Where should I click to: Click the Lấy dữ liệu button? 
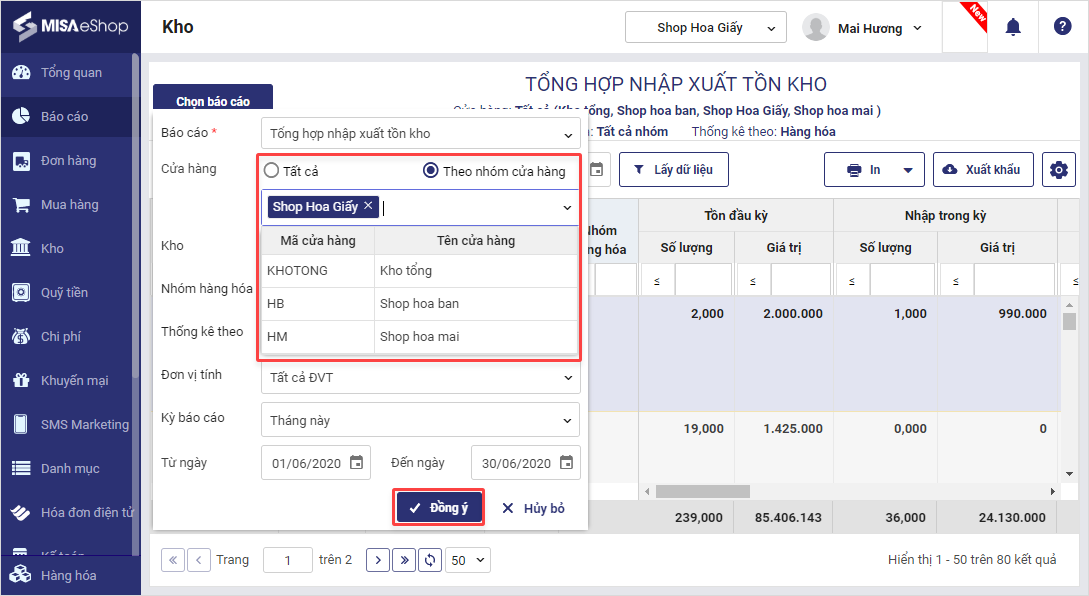pyautogui.click(x=673, y=169)
